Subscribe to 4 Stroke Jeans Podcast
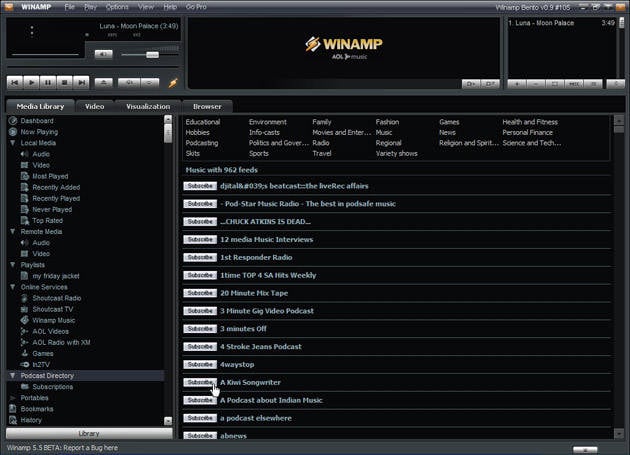 pos(200,347)
